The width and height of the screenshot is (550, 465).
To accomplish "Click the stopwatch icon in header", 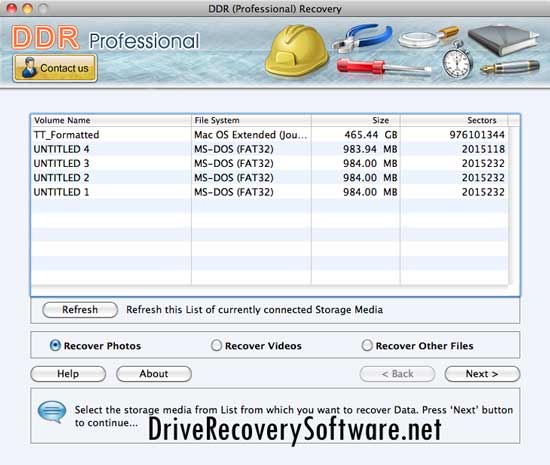I will (456, 60).
